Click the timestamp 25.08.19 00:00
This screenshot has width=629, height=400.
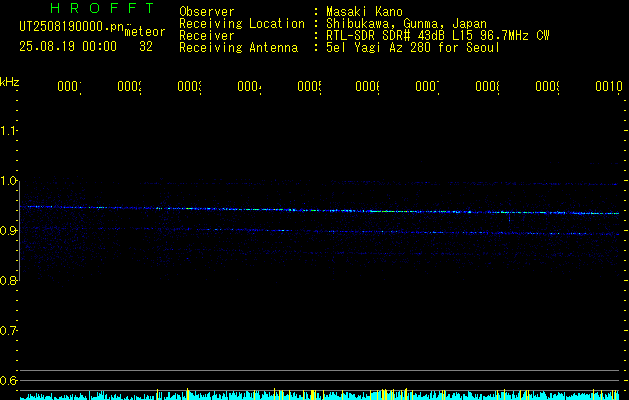point(68,47)
